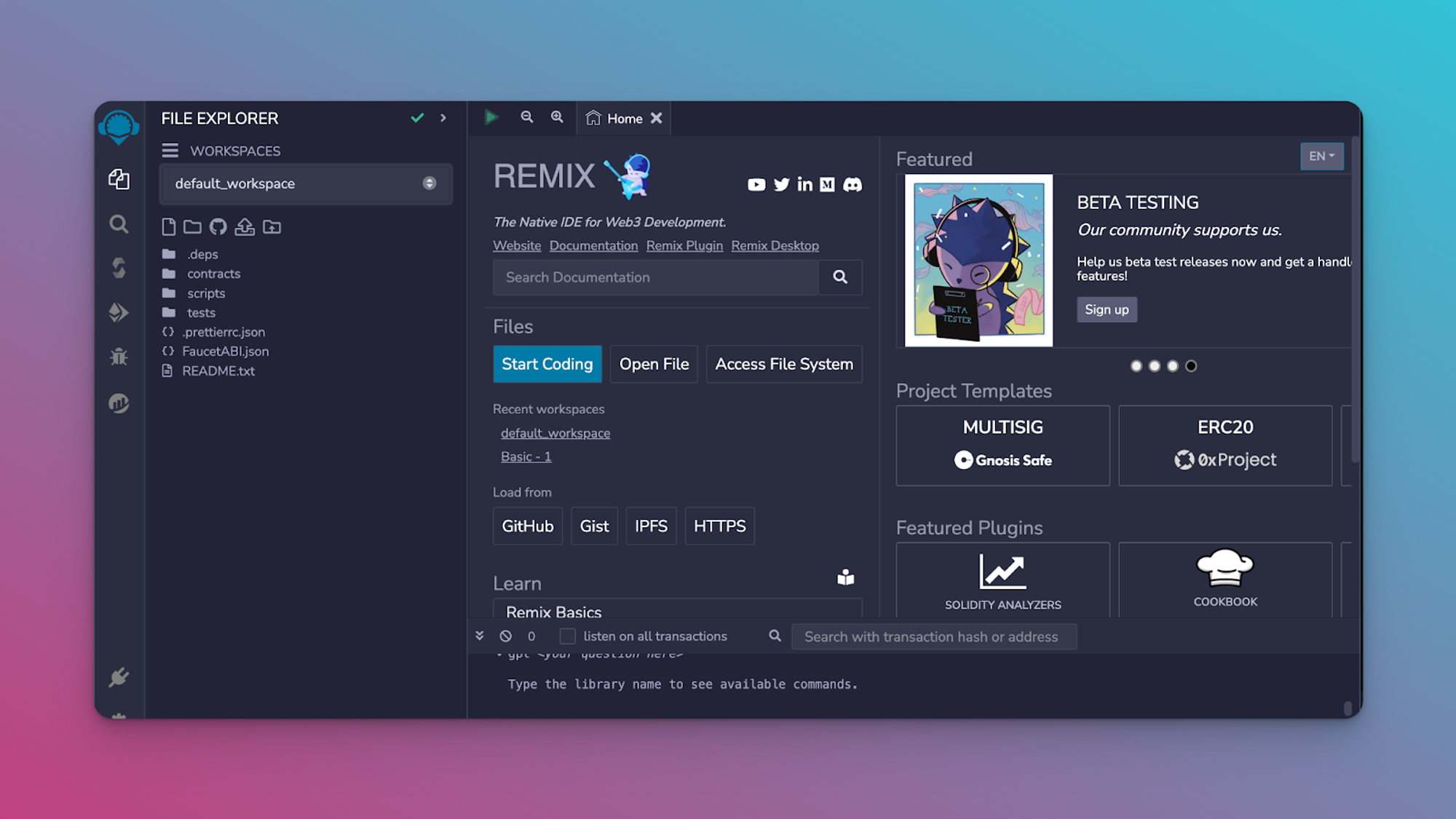This screenshot has height=819, width=1456.
Task: Publish to GitHub gist icon
Action: [218, 226]
